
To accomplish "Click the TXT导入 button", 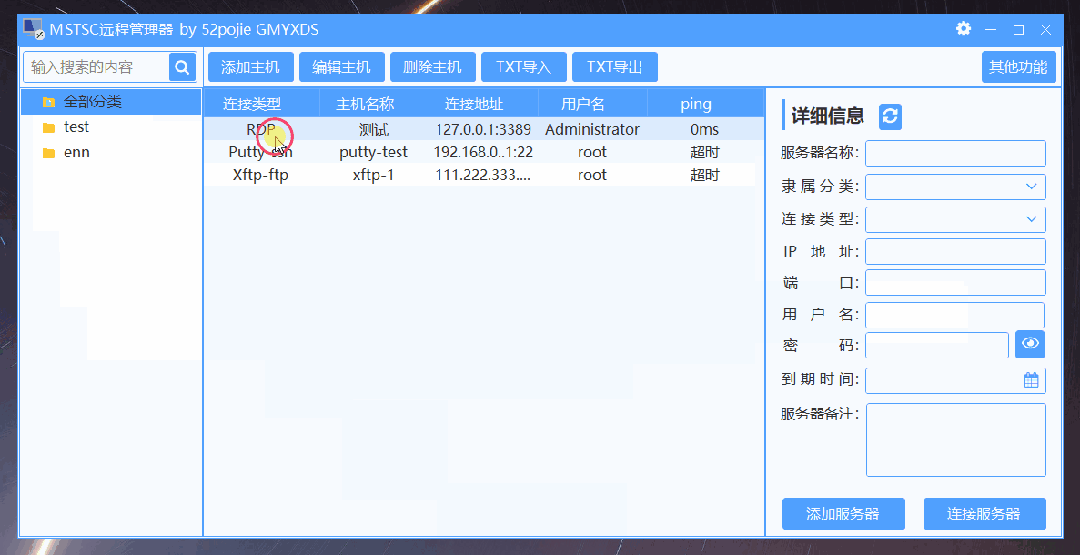I will click(x=524, y=67).
